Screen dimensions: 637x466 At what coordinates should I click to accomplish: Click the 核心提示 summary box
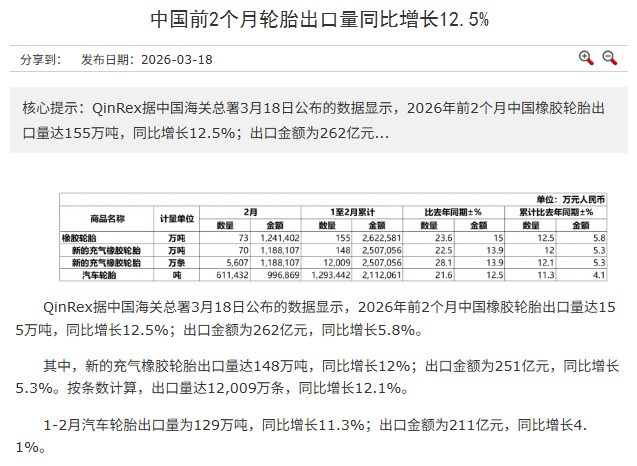coord(319,119)
